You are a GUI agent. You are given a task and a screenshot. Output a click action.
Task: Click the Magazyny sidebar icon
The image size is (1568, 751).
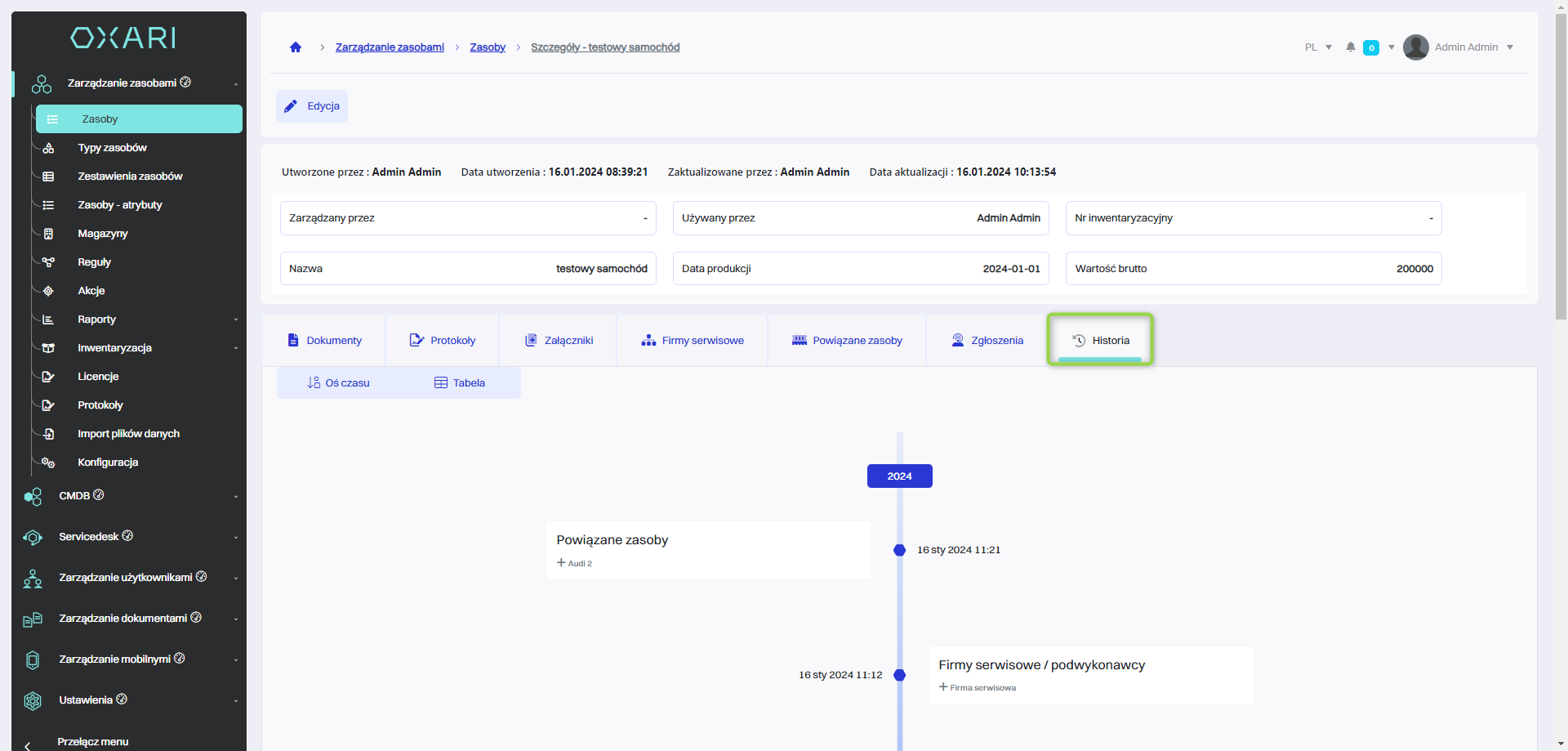tap(48, 234)
